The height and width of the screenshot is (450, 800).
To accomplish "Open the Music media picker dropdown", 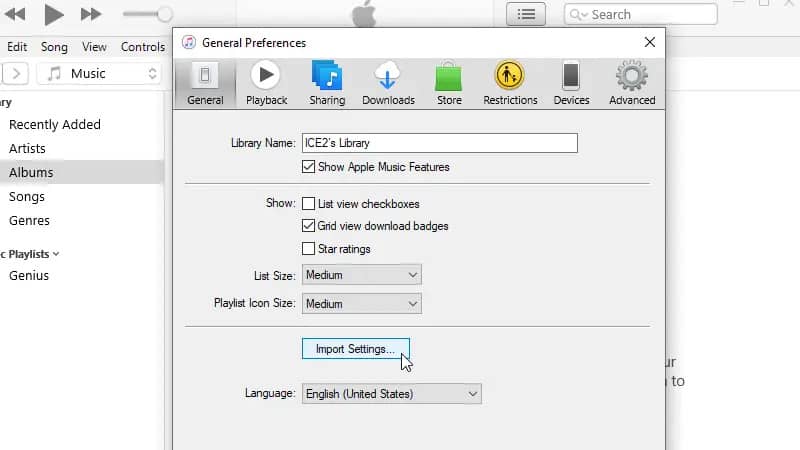I will point(99,73).
